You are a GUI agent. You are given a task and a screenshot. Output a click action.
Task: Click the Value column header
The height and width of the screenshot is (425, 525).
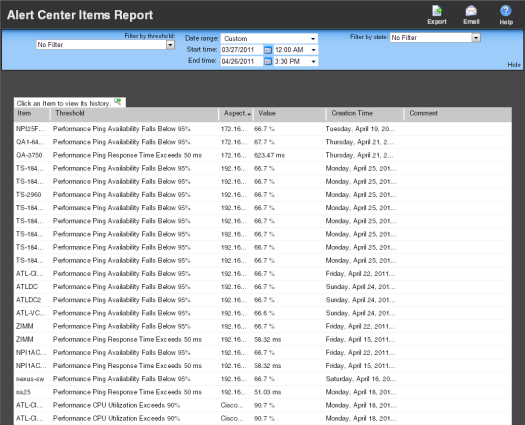[x=290, y=114]
